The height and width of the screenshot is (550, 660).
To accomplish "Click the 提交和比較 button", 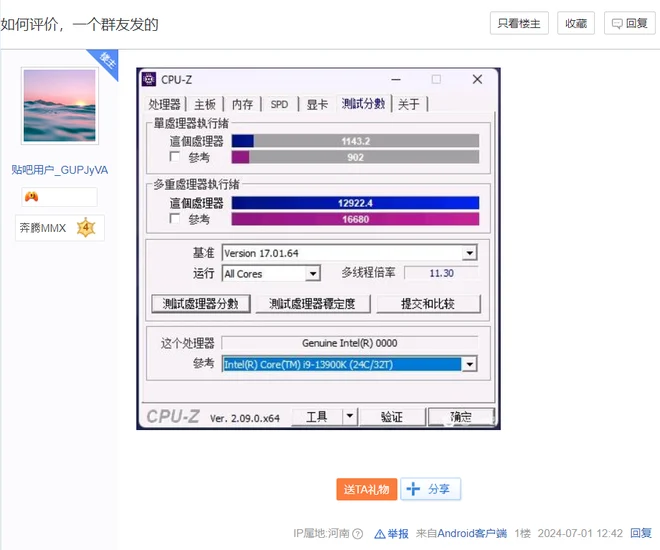I will click(x=428, y=303).
